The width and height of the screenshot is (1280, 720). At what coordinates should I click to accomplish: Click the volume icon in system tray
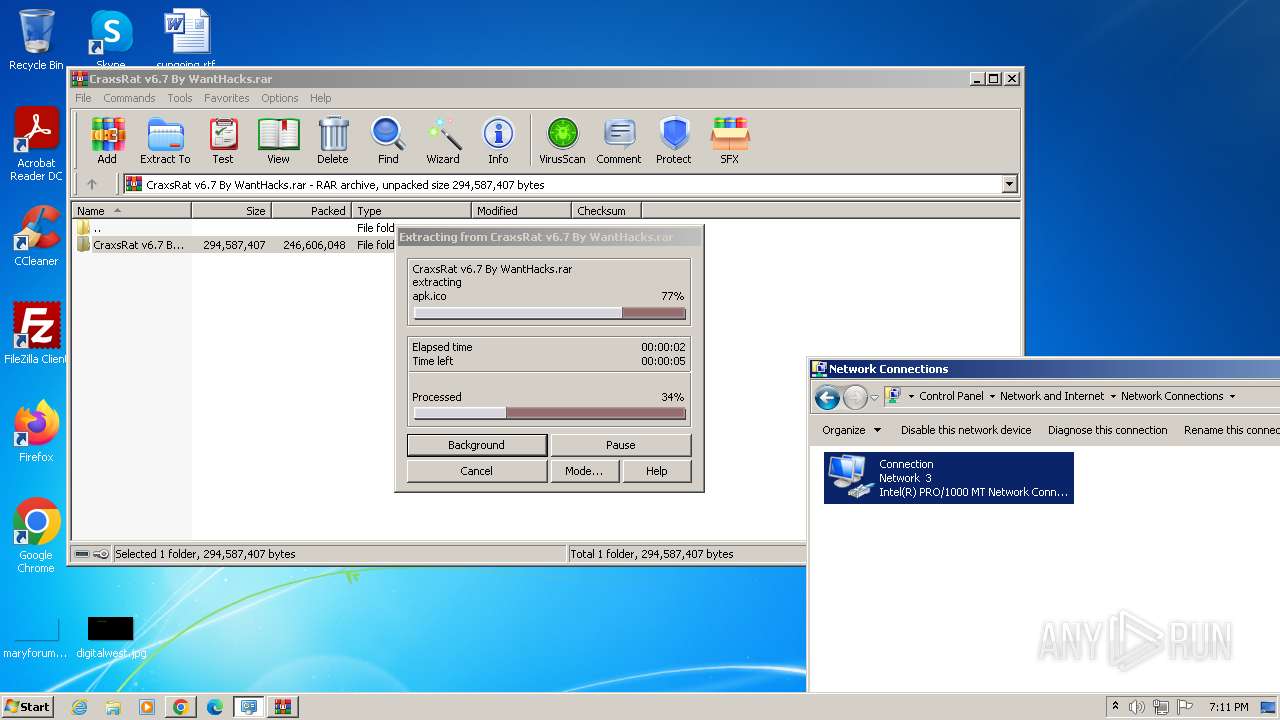(x=1137, y=707)
